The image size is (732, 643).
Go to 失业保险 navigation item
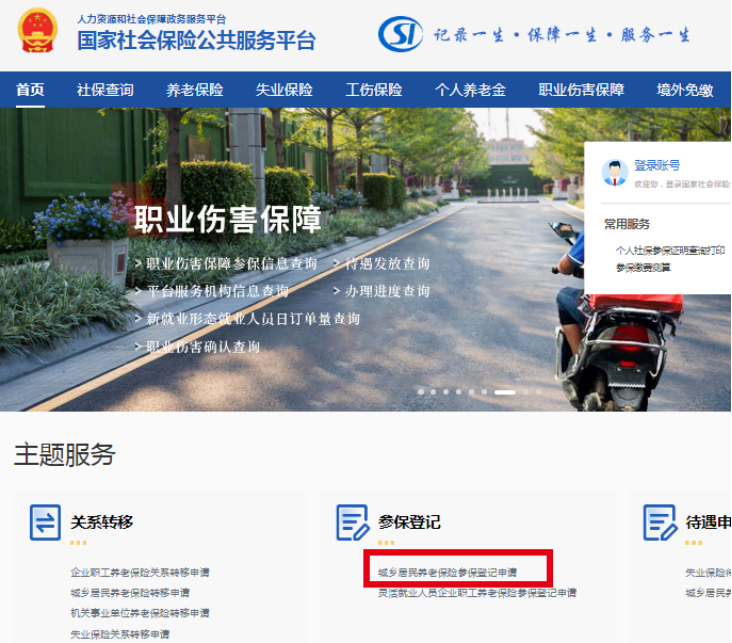[x=284, y=90]
